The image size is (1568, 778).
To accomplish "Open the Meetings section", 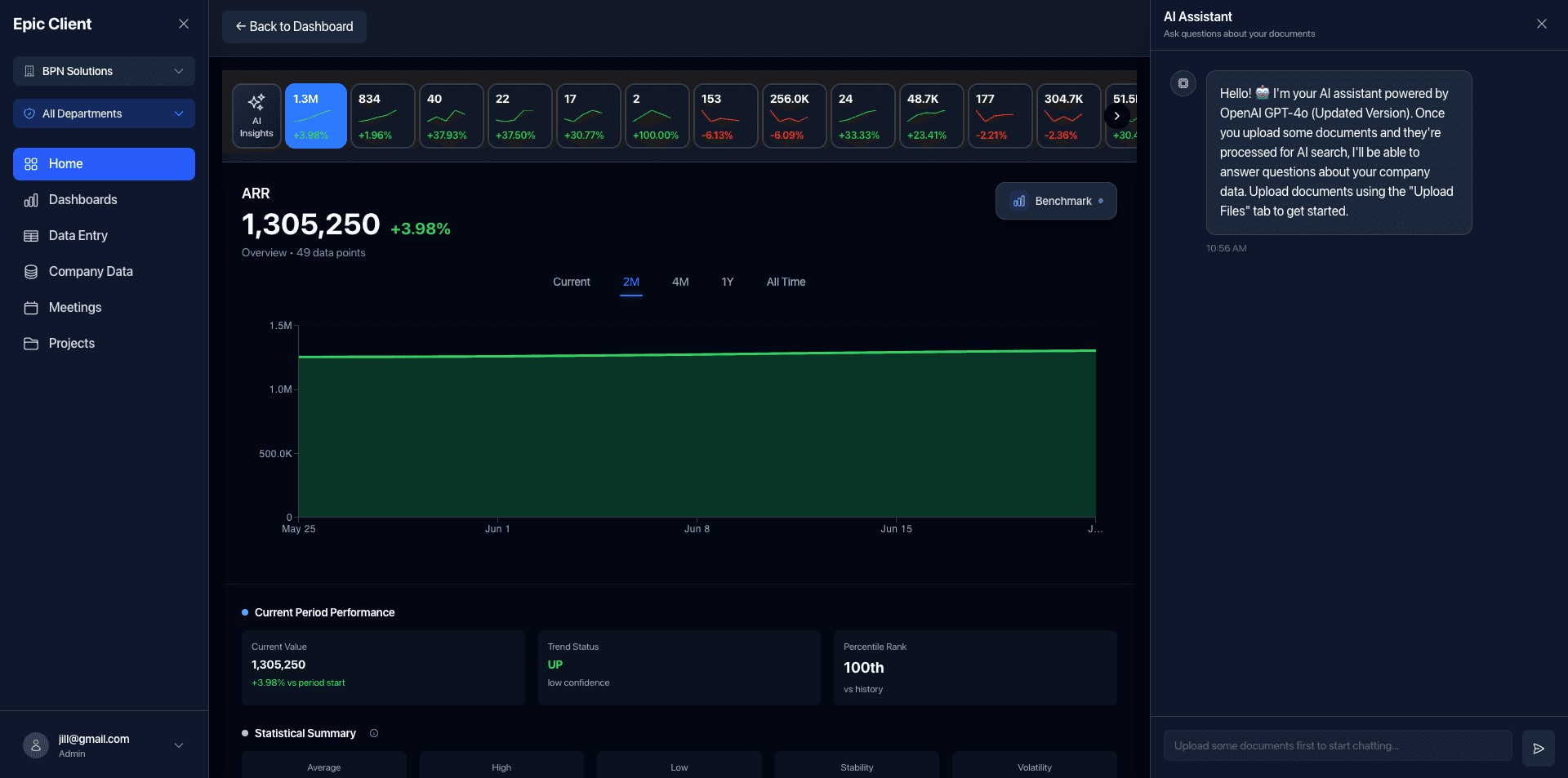I will point(104,307).
